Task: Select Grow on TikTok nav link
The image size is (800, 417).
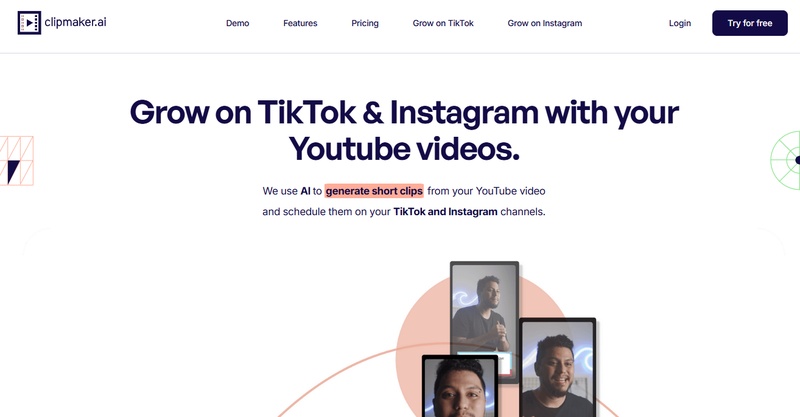Action: point(443,23)
